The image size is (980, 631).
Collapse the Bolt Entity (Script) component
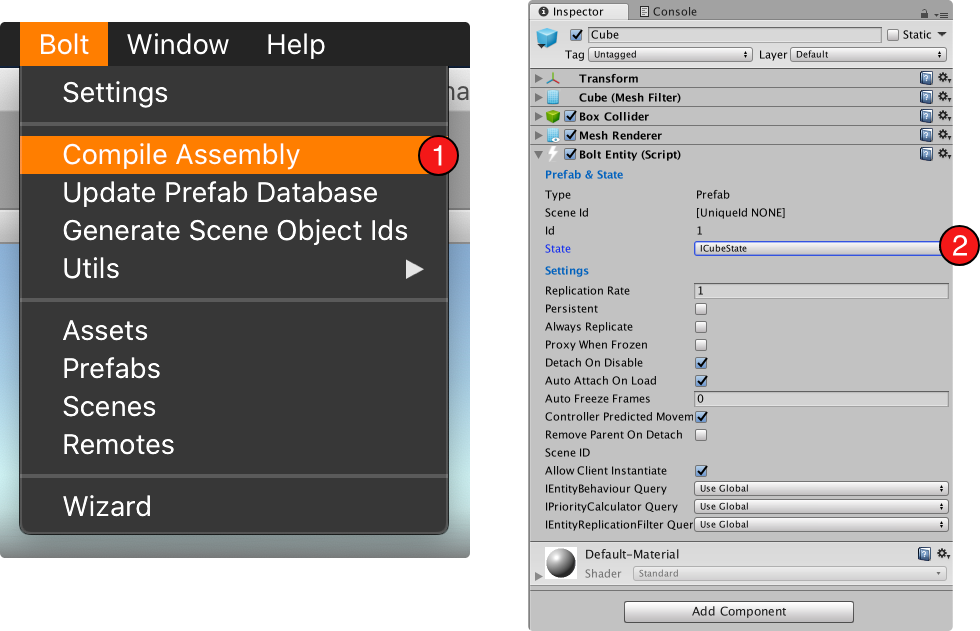click(538, 154)
